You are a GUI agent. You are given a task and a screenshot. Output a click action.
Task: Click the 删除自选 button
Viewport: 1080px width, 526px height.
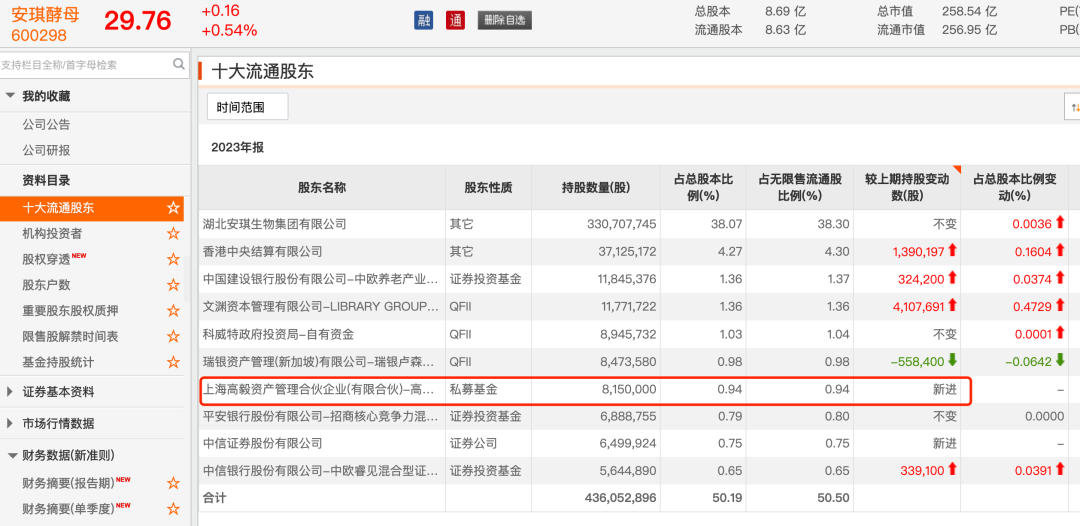pos(505,20)
